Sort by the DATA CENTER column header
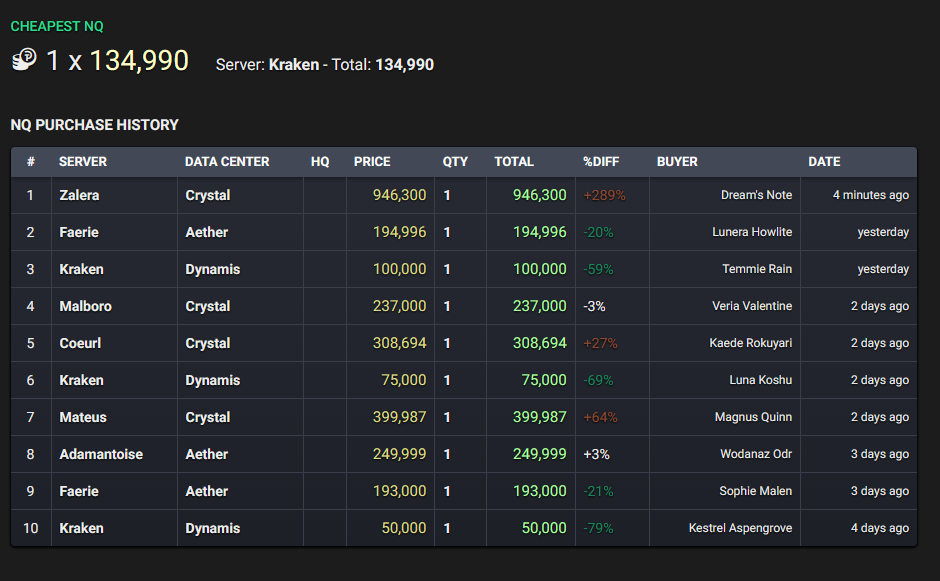Viewport: 940px width, 581px height. pyautogui.click(x=227, y=162)
